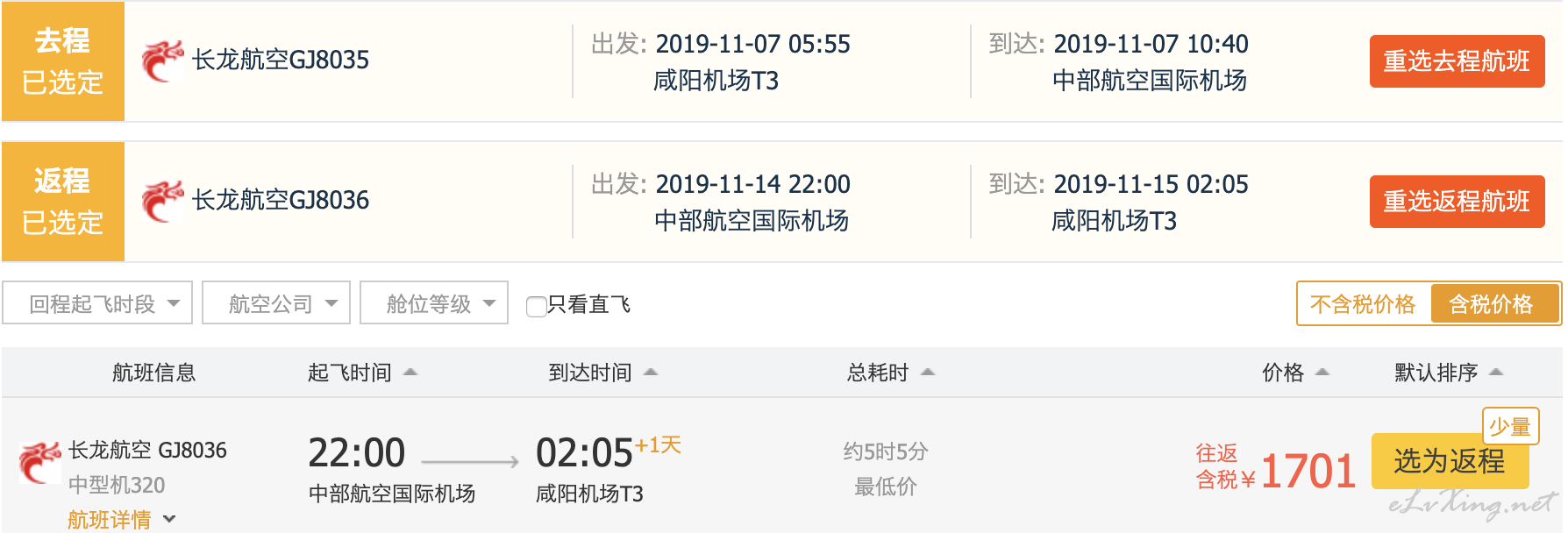Open 舱位等级 cabin class dropdown

pos(434,303)
